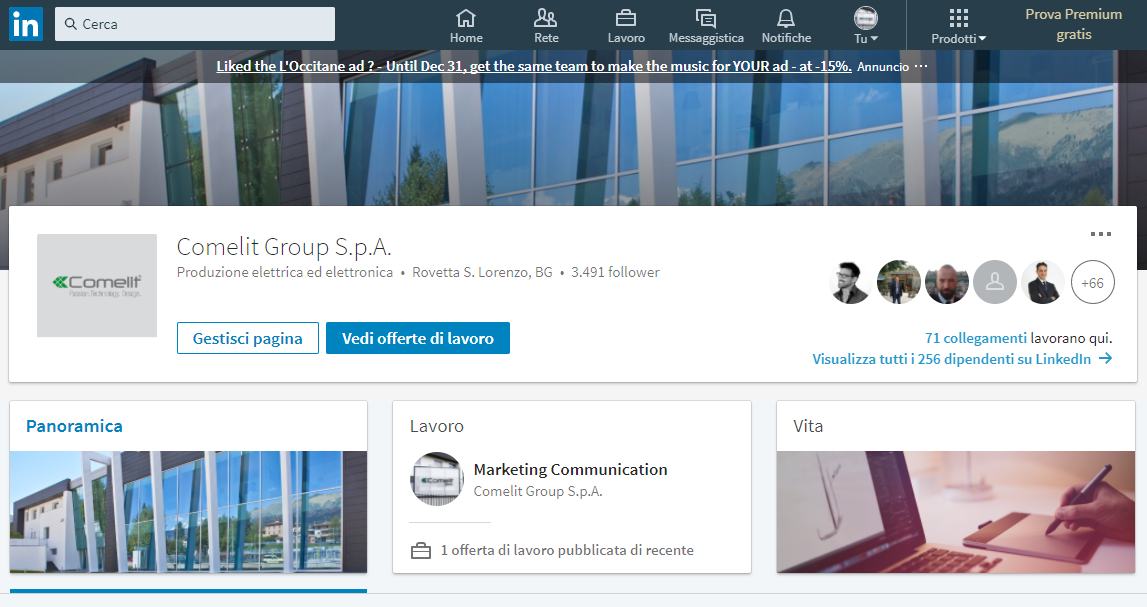The image size is (1147, 607).
Task: Open Visualizza tutti i 256 dipendenti link
Action: (x=962, y=359)
